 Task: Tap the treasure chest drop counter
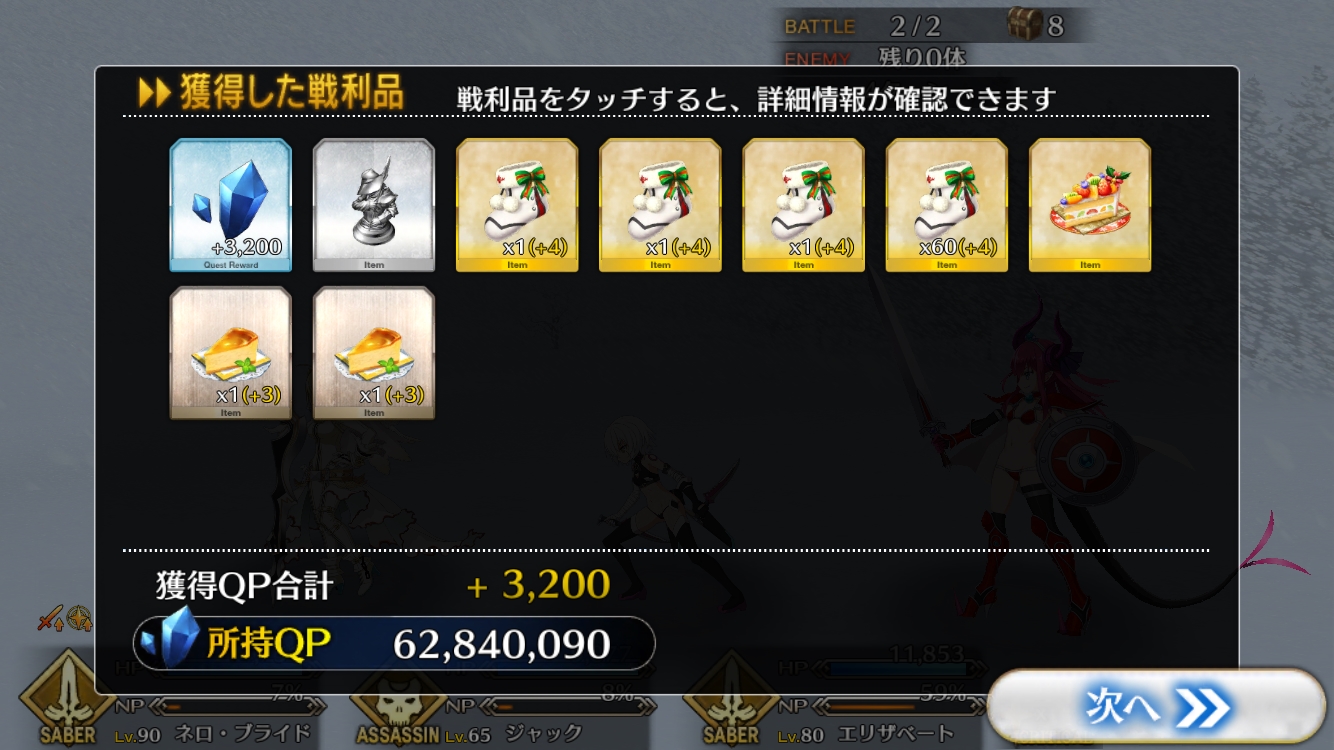[x=1035, y=24]
